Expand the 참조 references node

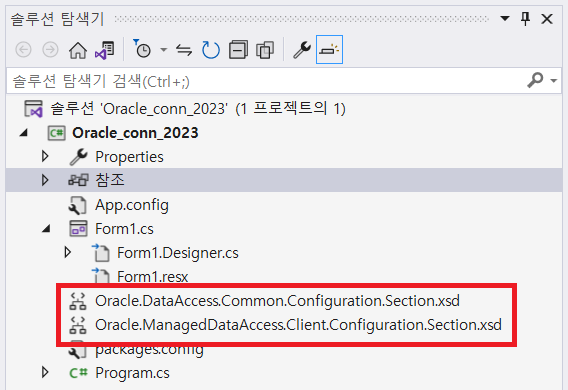(45, 180)
